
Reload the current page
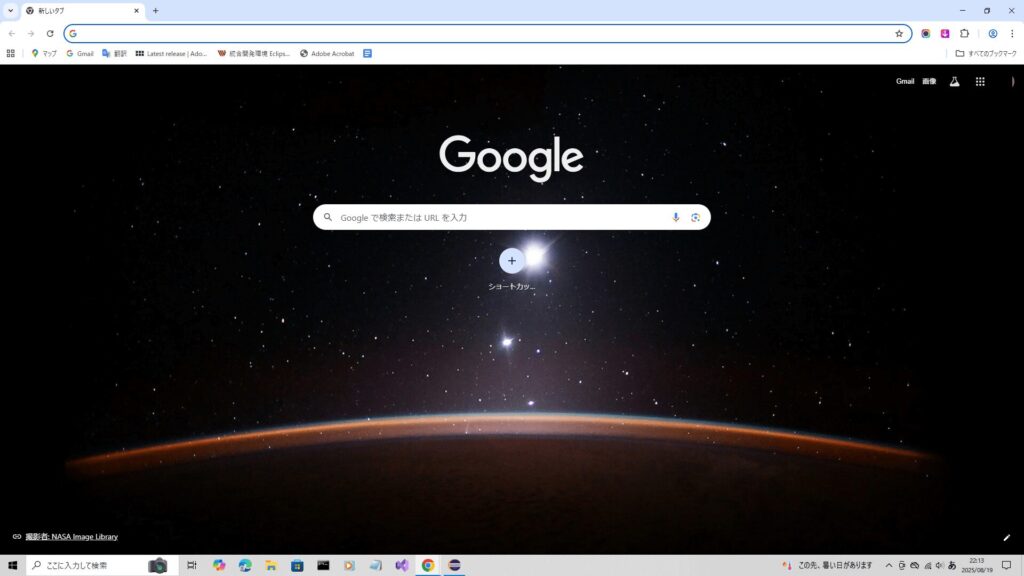click(50, 33)
